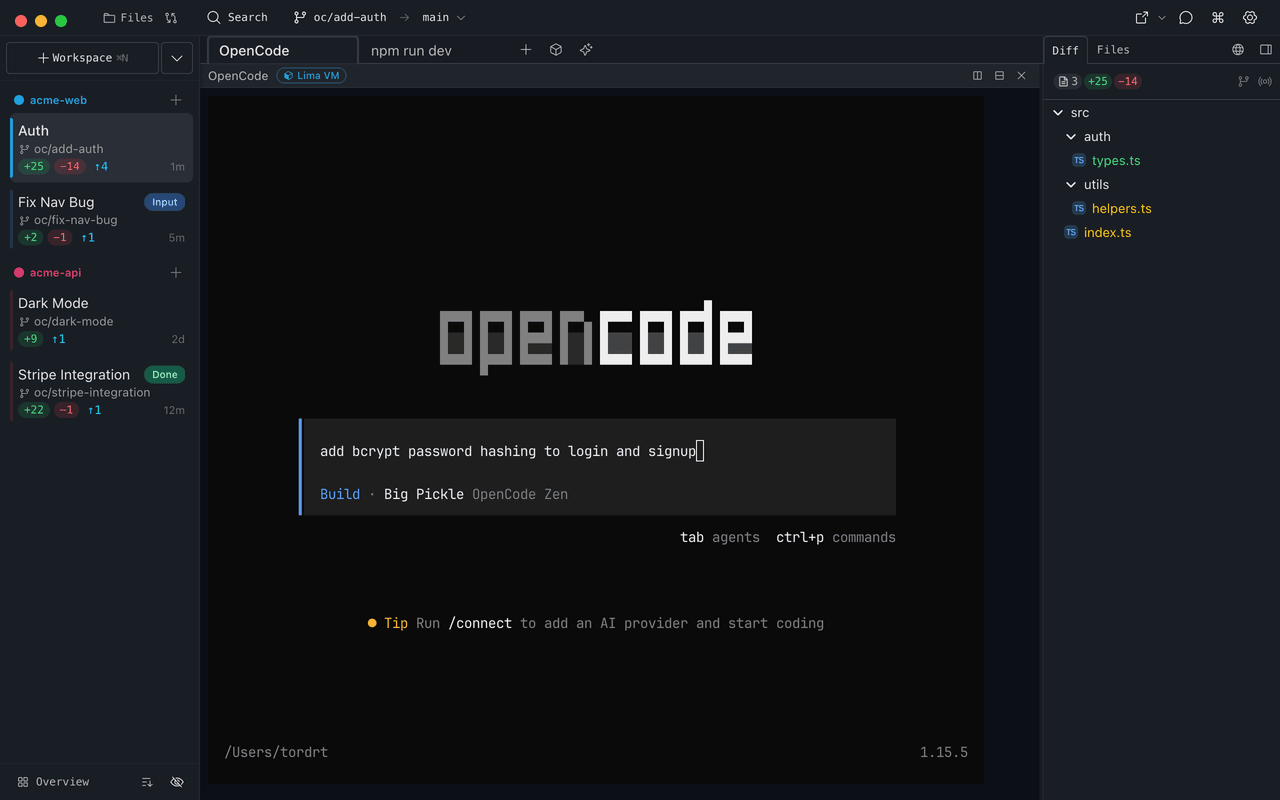This screenshot has height=800, width=1280.
Task: Open the chat bubble icon
Action: click(1186, 17)
